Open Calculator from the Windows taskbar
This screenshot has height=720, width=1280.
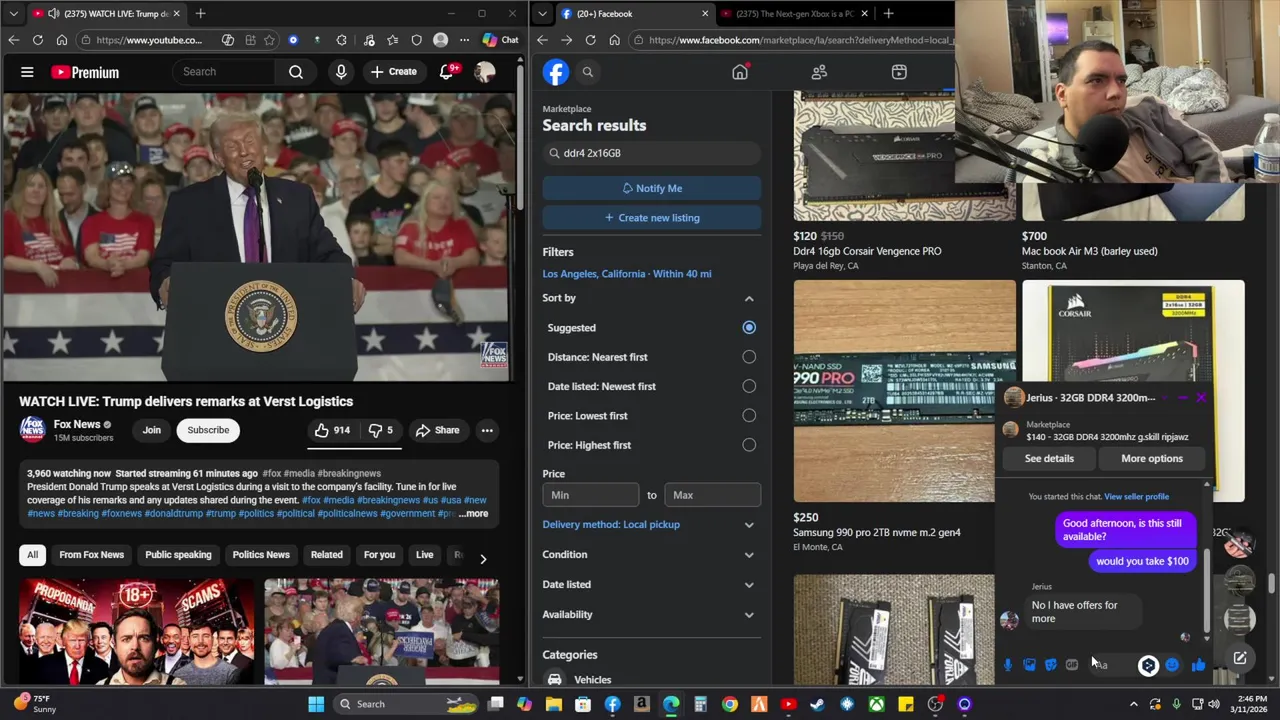[700, 704]
